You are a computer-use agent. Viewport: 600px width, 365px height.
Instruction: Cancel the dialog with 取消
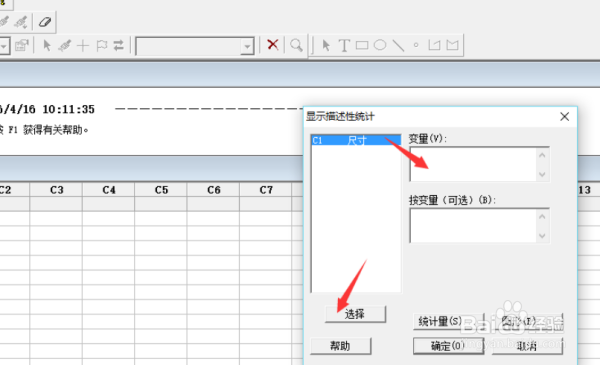pyautogui.click(x=527, y=346)
